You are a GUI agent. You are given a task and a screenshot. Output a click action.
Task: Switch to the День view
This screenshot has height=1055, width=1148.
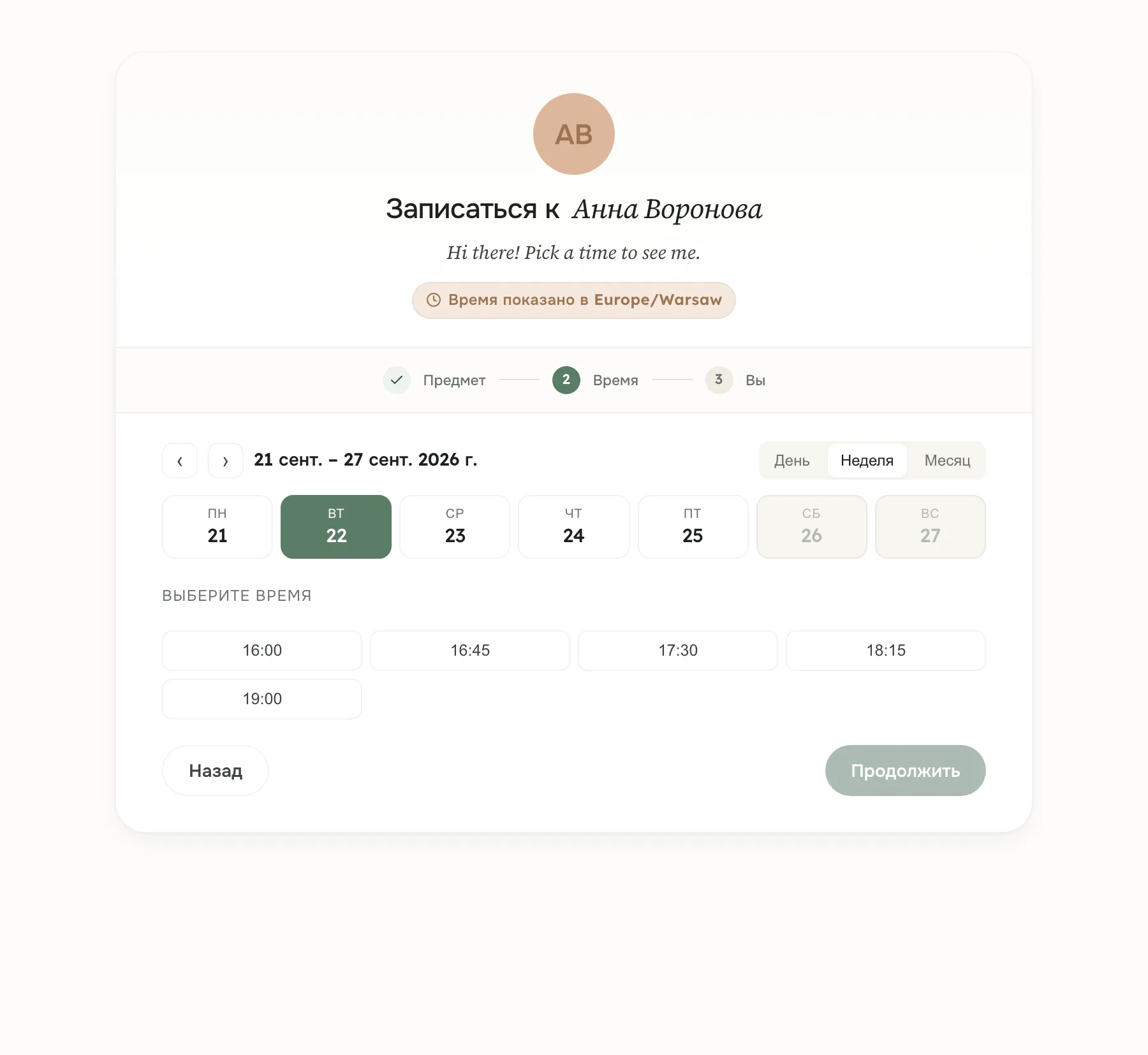coord(792,461)
